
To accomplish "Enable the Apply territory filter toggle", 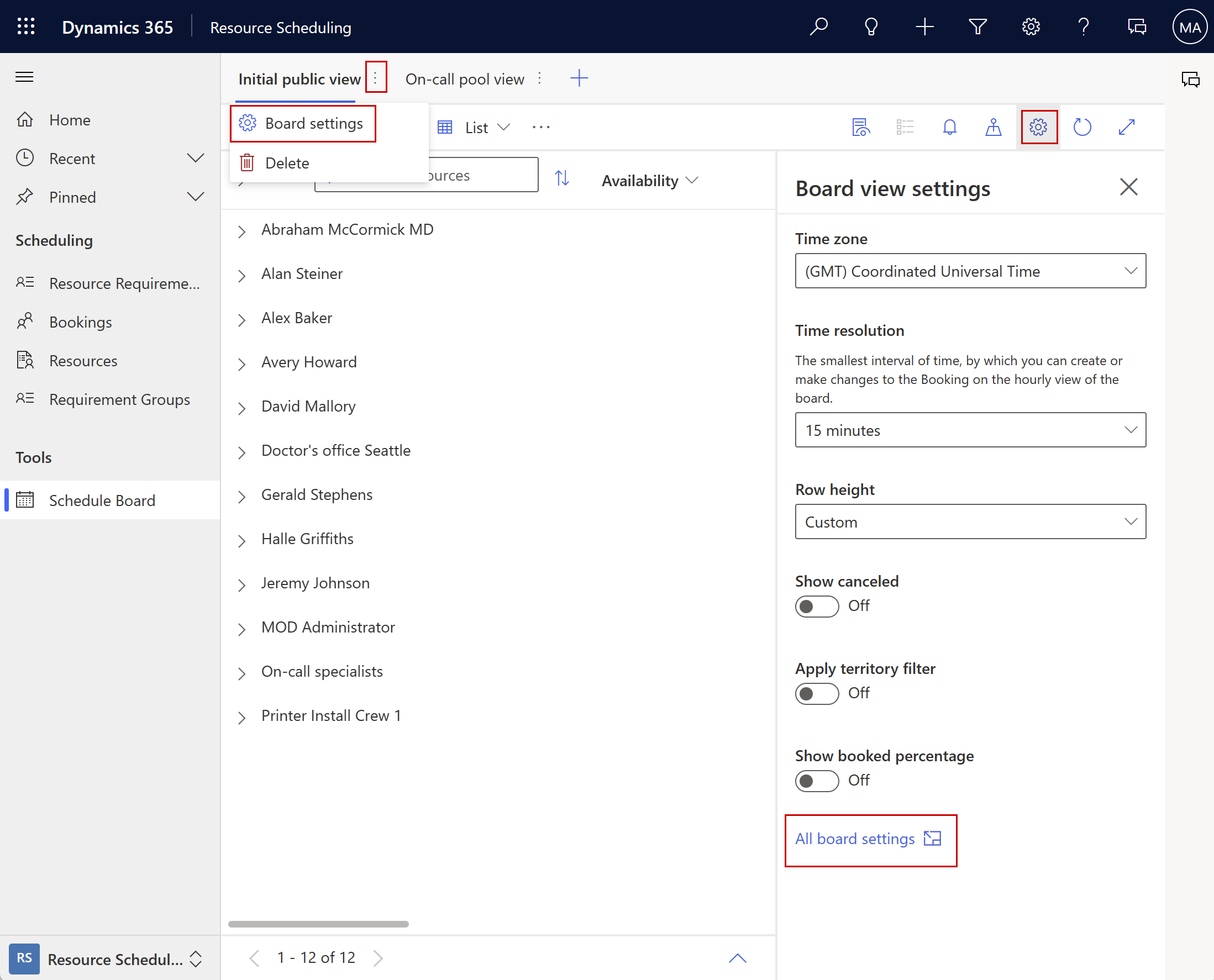I will (816, 692).
